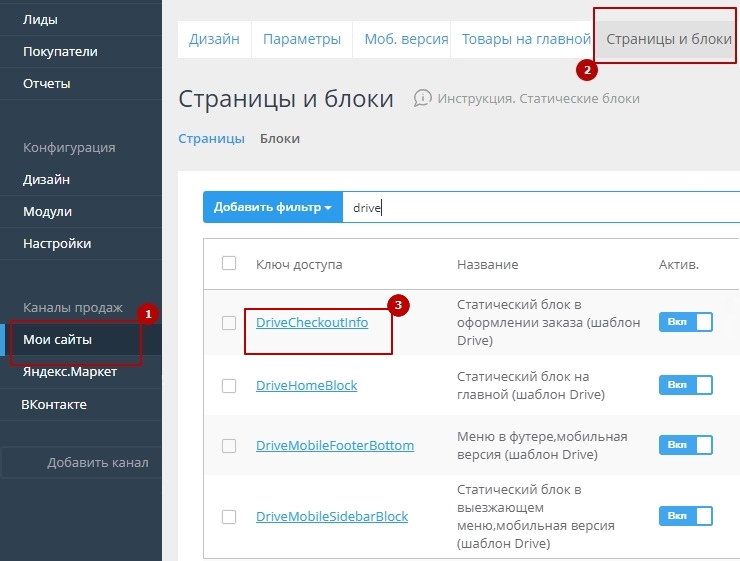Open the DriveCheckoutInfo block link
This screenshot has height=561, width=740.
pyautogui.click(x=312, y=323)
